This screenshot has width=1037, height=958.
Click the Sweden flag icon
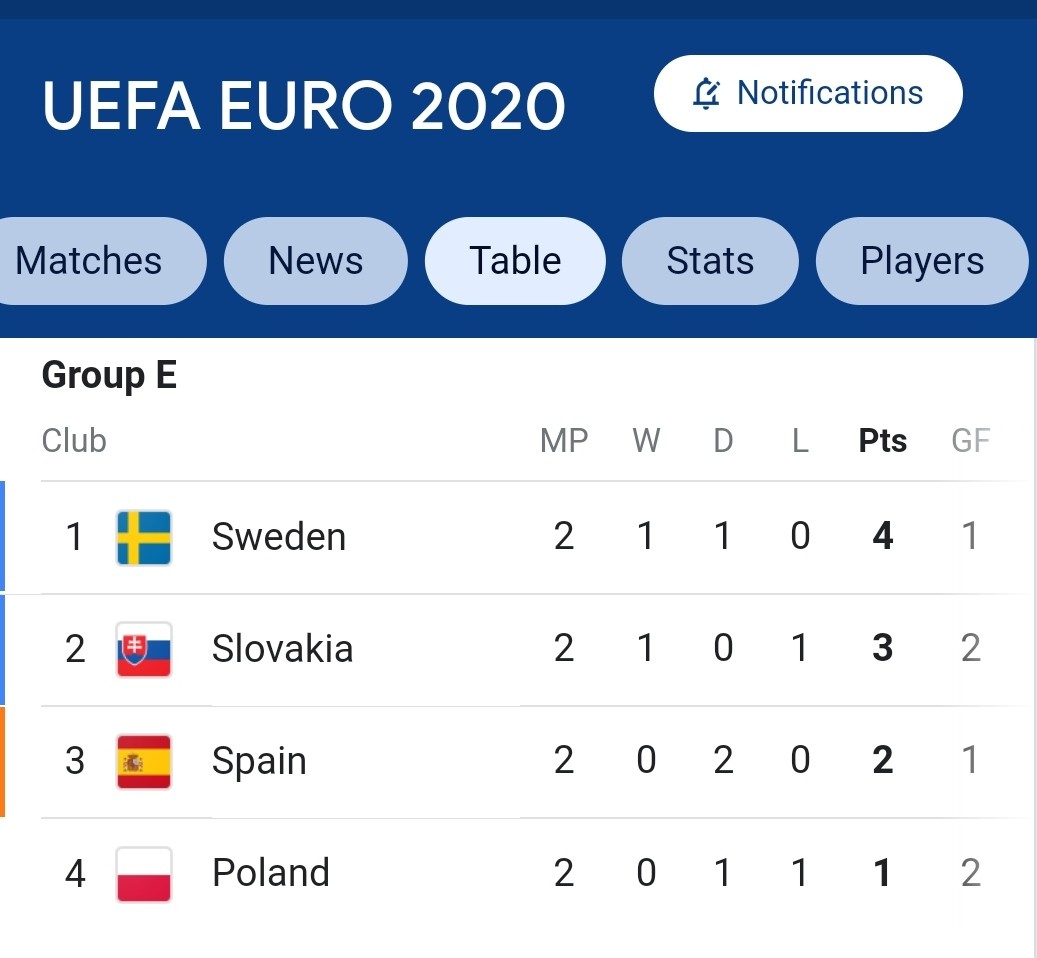tap(144, 538)
